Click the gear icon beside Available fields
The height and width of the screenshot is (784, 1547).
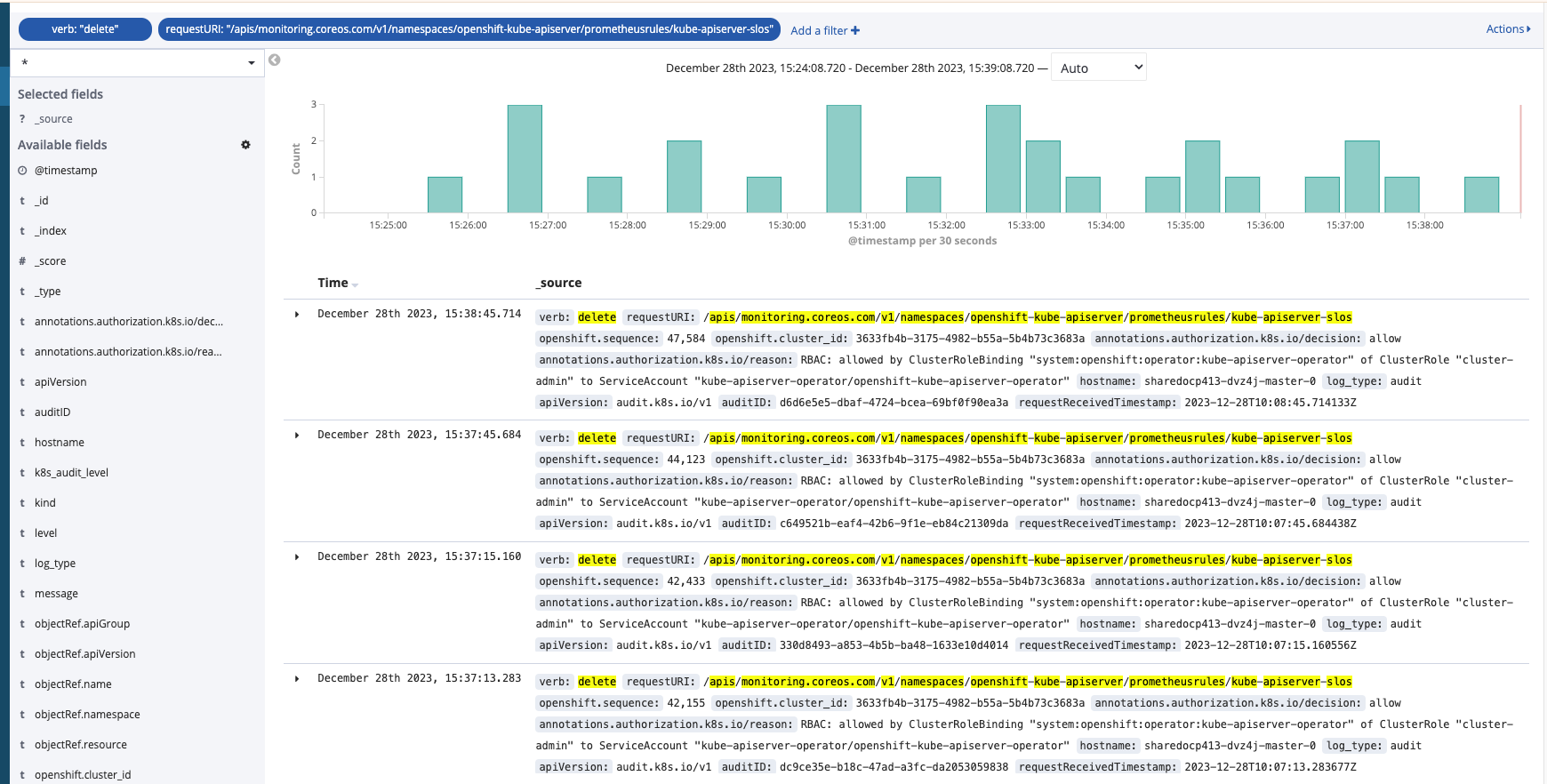pos(245,145)
